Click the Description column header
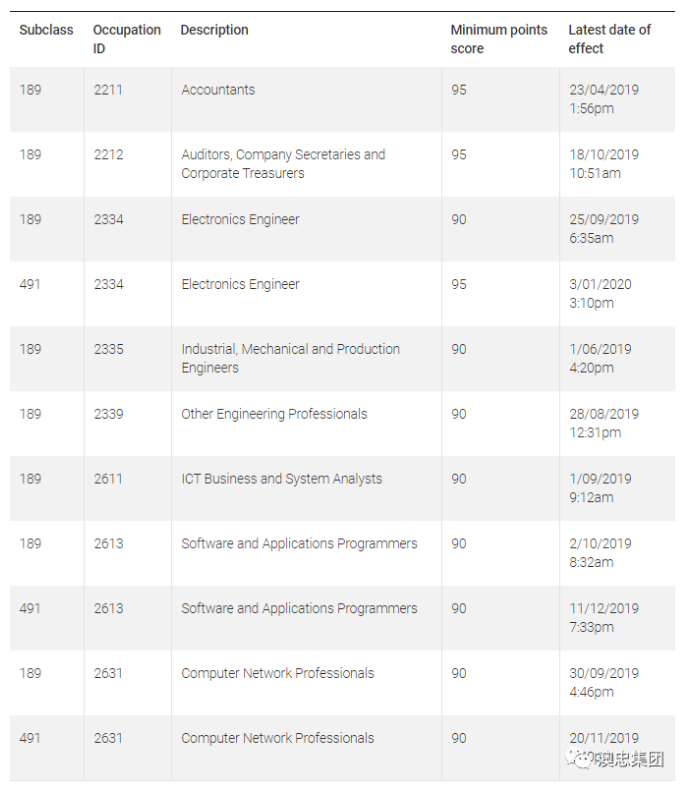This screenshot has width=685, height=789. pyautogui.click(x=214, y=30)
